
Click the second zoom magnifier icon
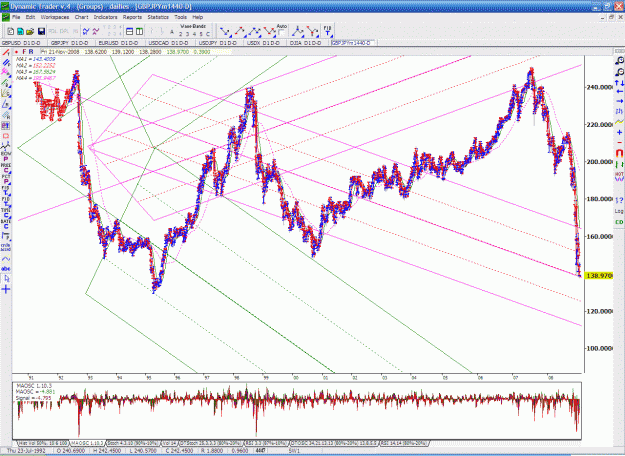pos(619,72)
